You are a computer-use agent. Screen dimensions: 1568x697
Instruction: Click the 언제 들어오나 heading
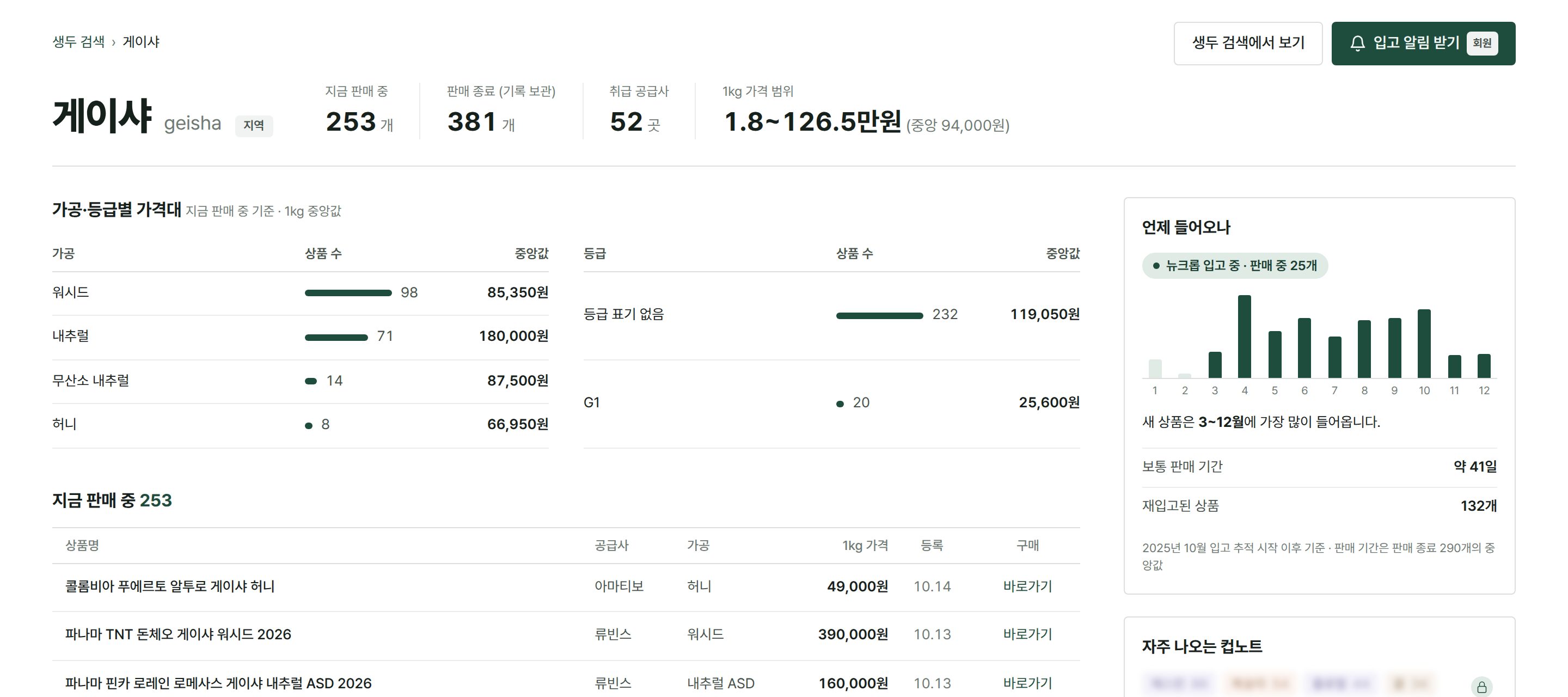coord(1186,228)
